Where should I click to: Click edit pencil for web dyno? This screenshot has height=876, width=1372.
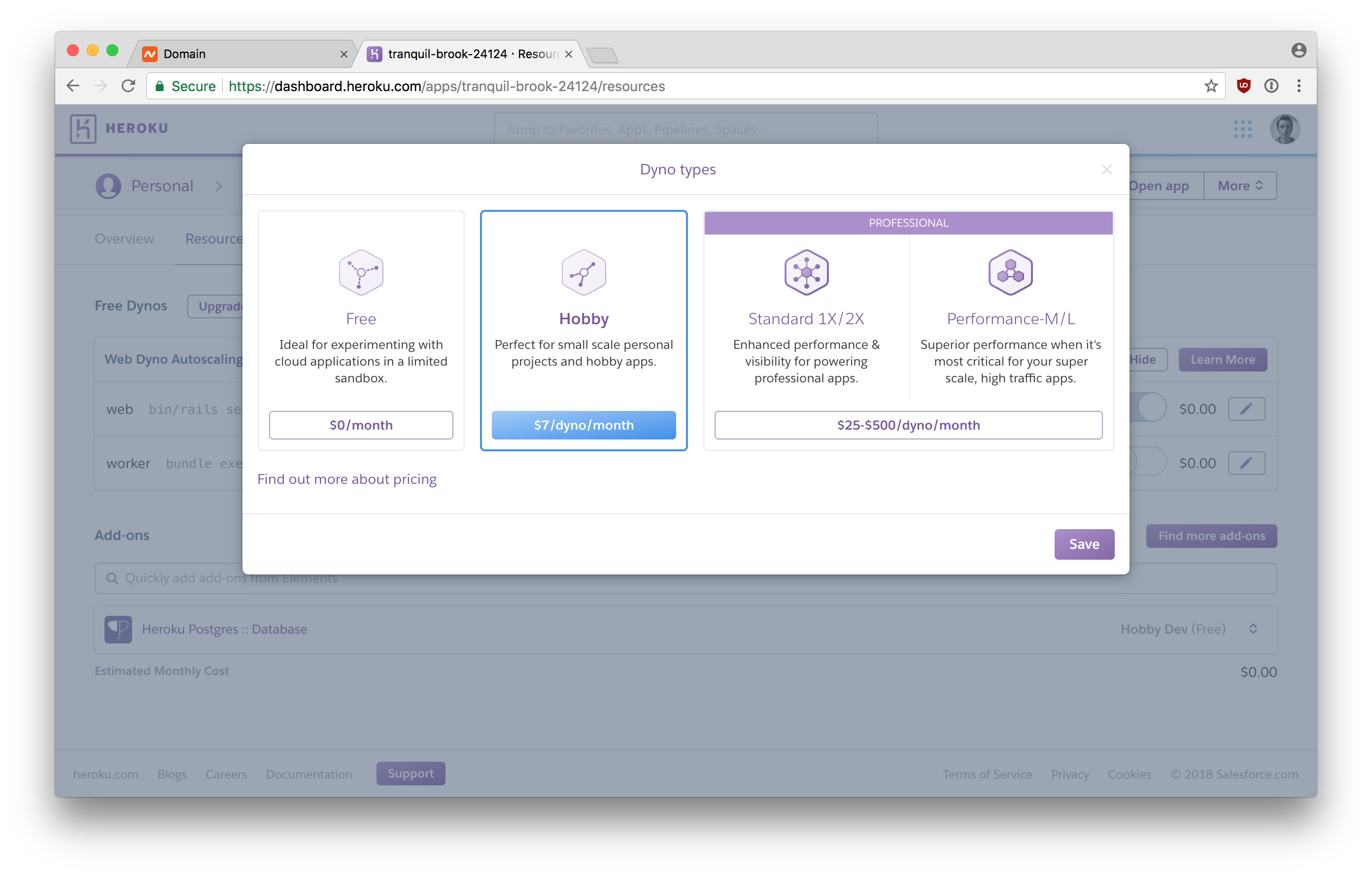pyautogui.click(x=1246, y=409)
